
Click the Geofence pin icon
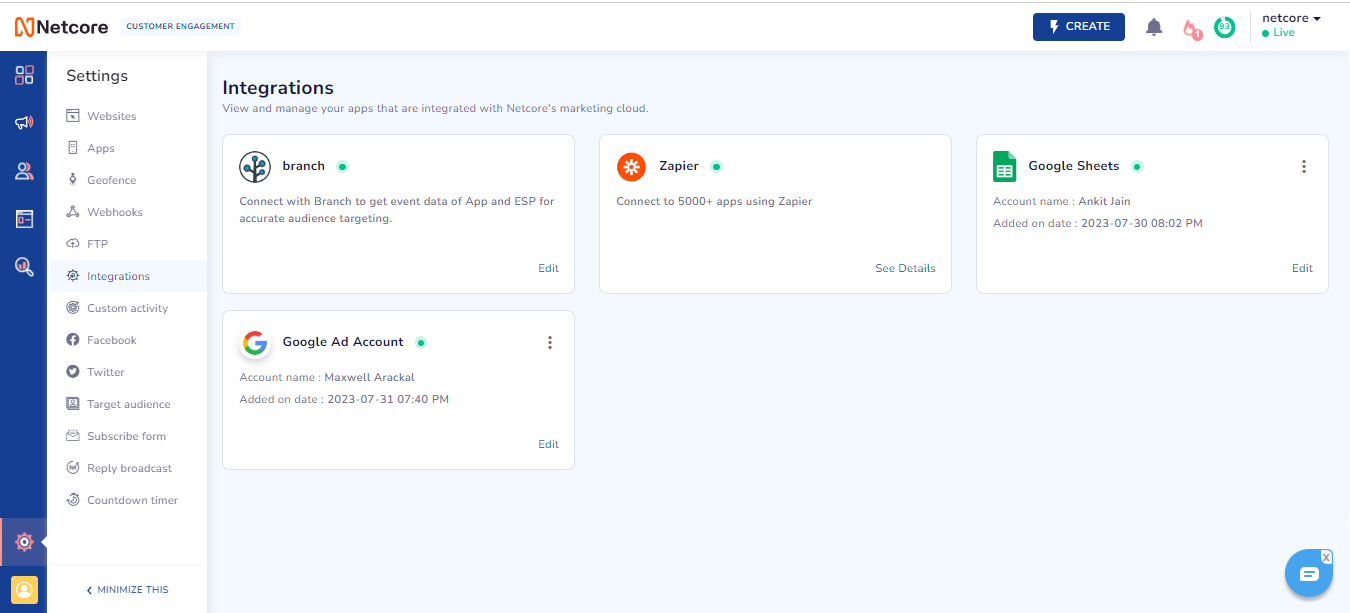(x=72, y=180)
